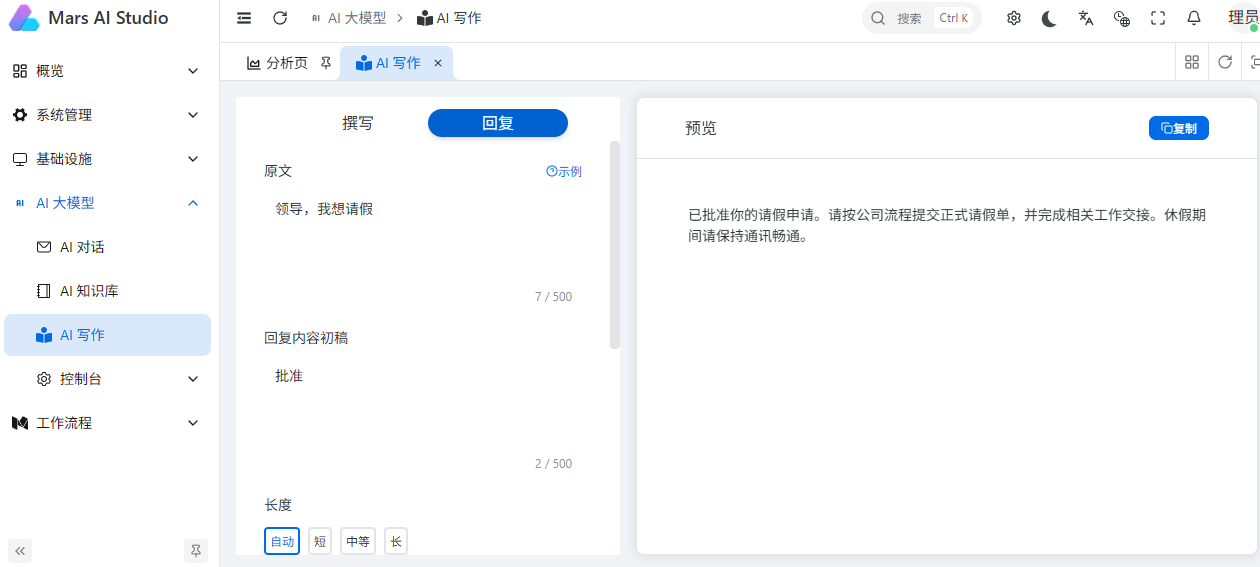This screenshot has width=1260, height=567.
Task: Click the AI 写作 breadcrumb
Action: click(x=450, y=18)
